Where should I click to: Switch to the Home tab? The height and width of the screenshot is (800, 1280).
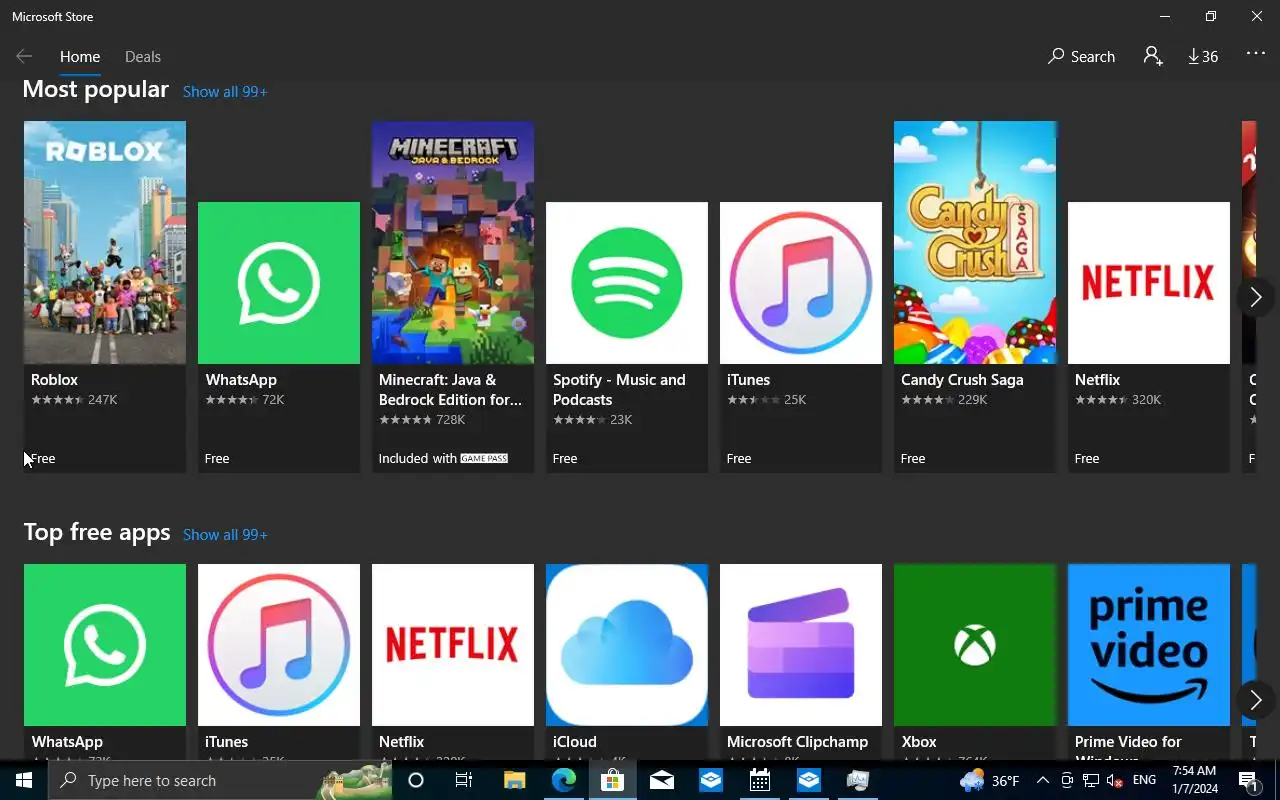pyautogui.click(x=80, y=57)
